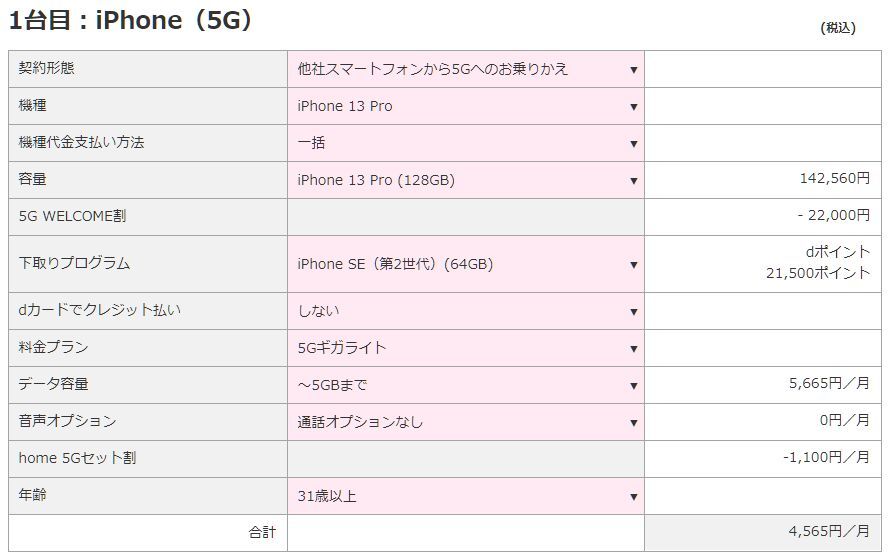
Task: Expand the 容量 storage capacity dropdown
Action: [466, 180]
